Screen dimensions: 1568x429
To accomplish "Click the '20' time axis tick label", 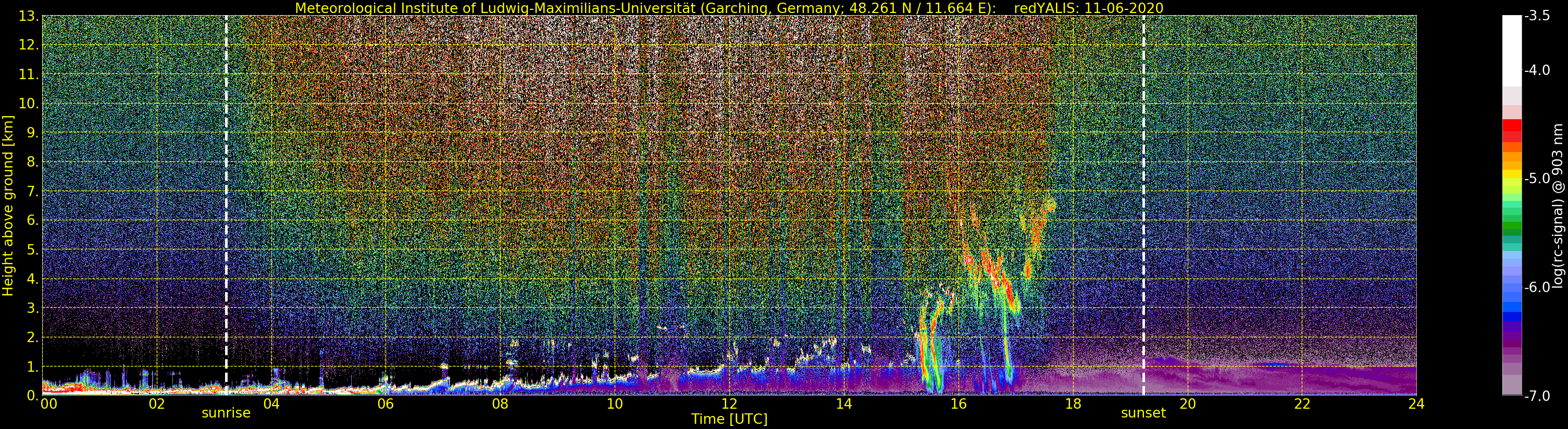I will [1188, 403].
